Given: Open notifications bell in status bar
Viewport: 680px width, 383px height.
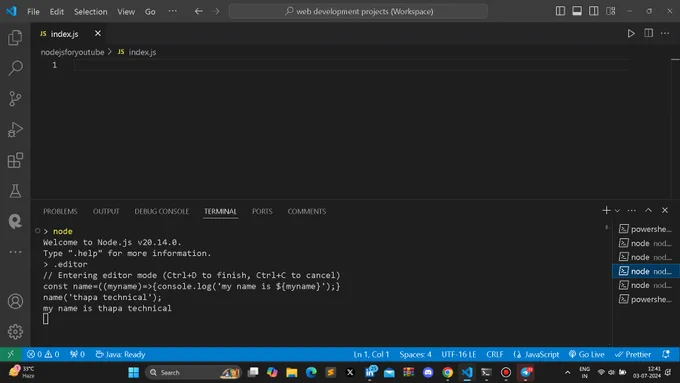Looking at the screenshot, I should [x=666, y=354].
